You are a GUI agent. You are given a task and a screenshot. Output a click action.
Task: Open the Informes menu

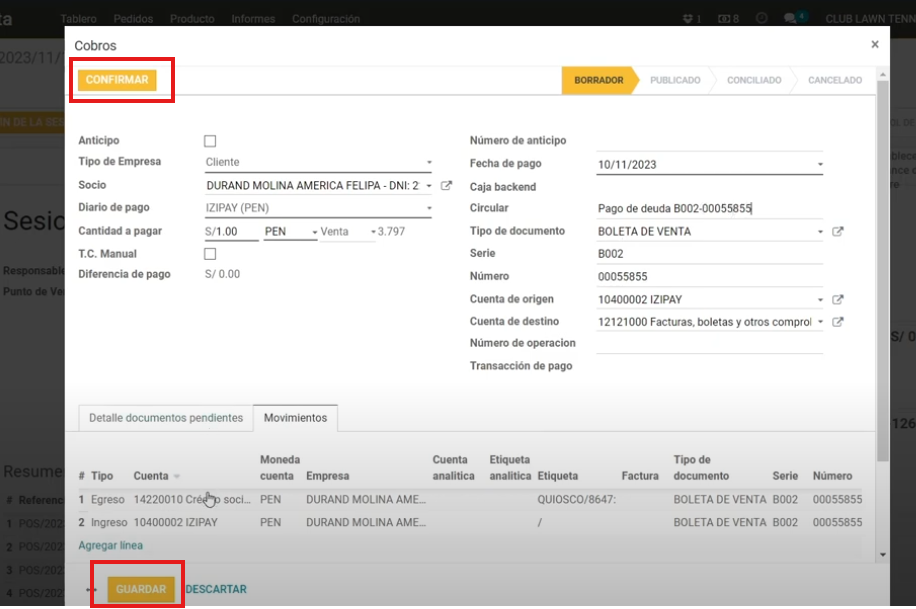[253, 19]
